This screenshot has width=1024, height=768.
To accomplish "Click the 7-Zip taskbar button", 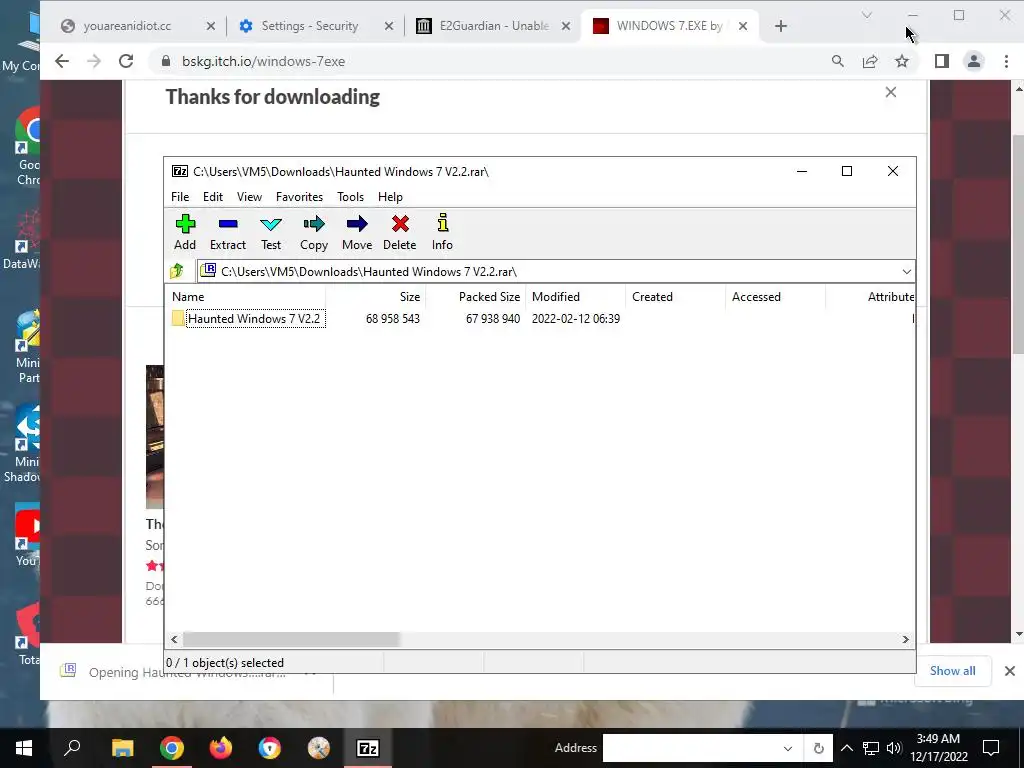I will tap(368, 748).
